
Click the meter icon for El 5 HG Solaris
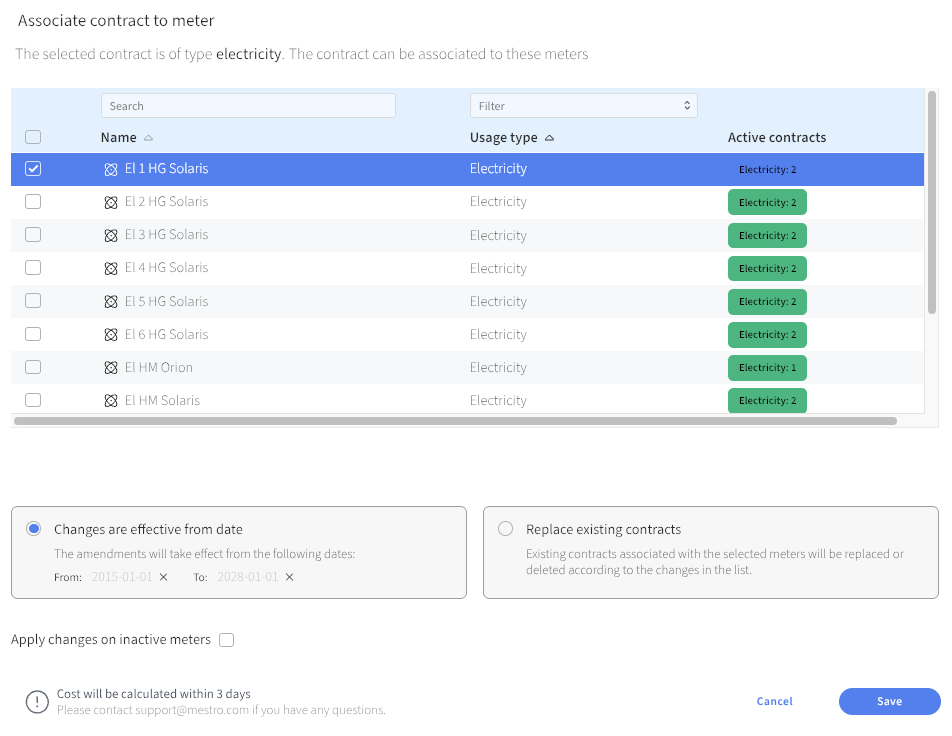pos(110,302)
